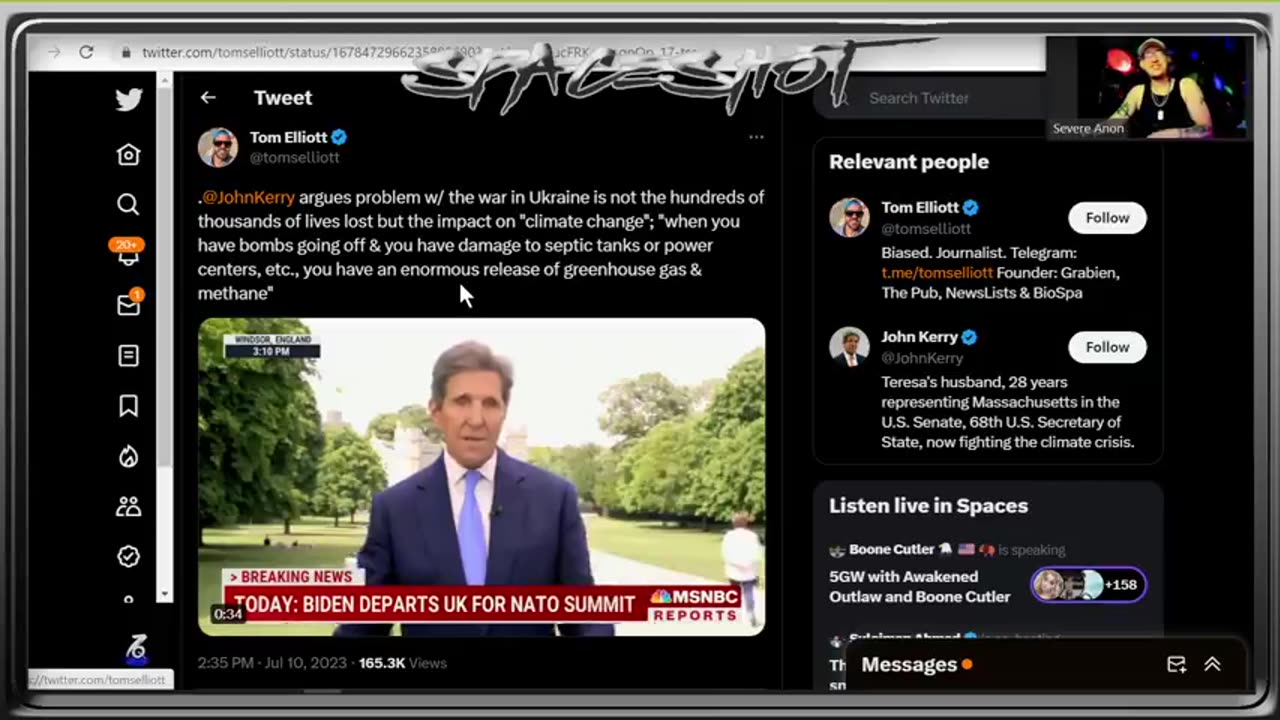Click the profile avatar at sidebar bottom
The height and width of the screenshot is (720, 1280).
pyautogui.click(x=136, y=651)
